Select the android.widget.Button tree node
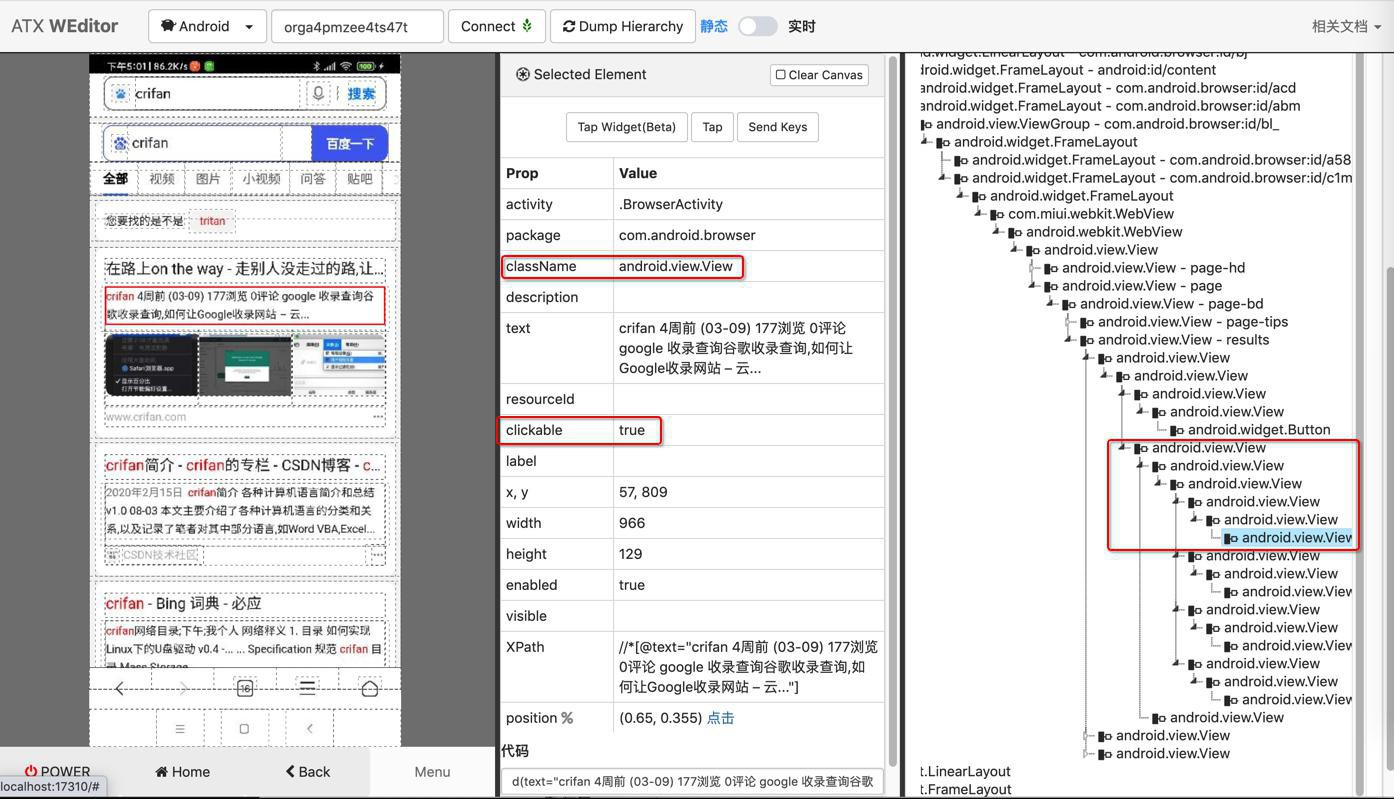This screenshot has width=1394, height=799. [x=1259, y=430]
